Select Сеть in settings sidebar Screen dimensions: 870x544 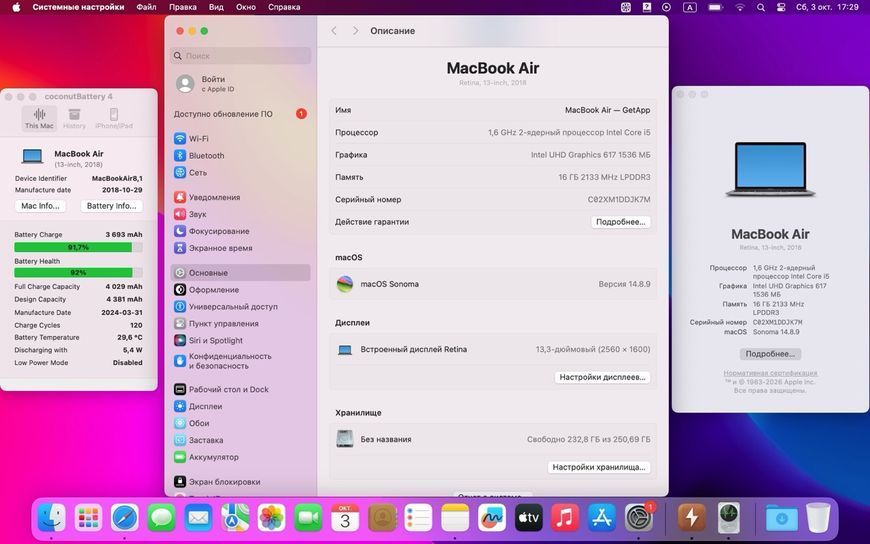coord(240,173)
